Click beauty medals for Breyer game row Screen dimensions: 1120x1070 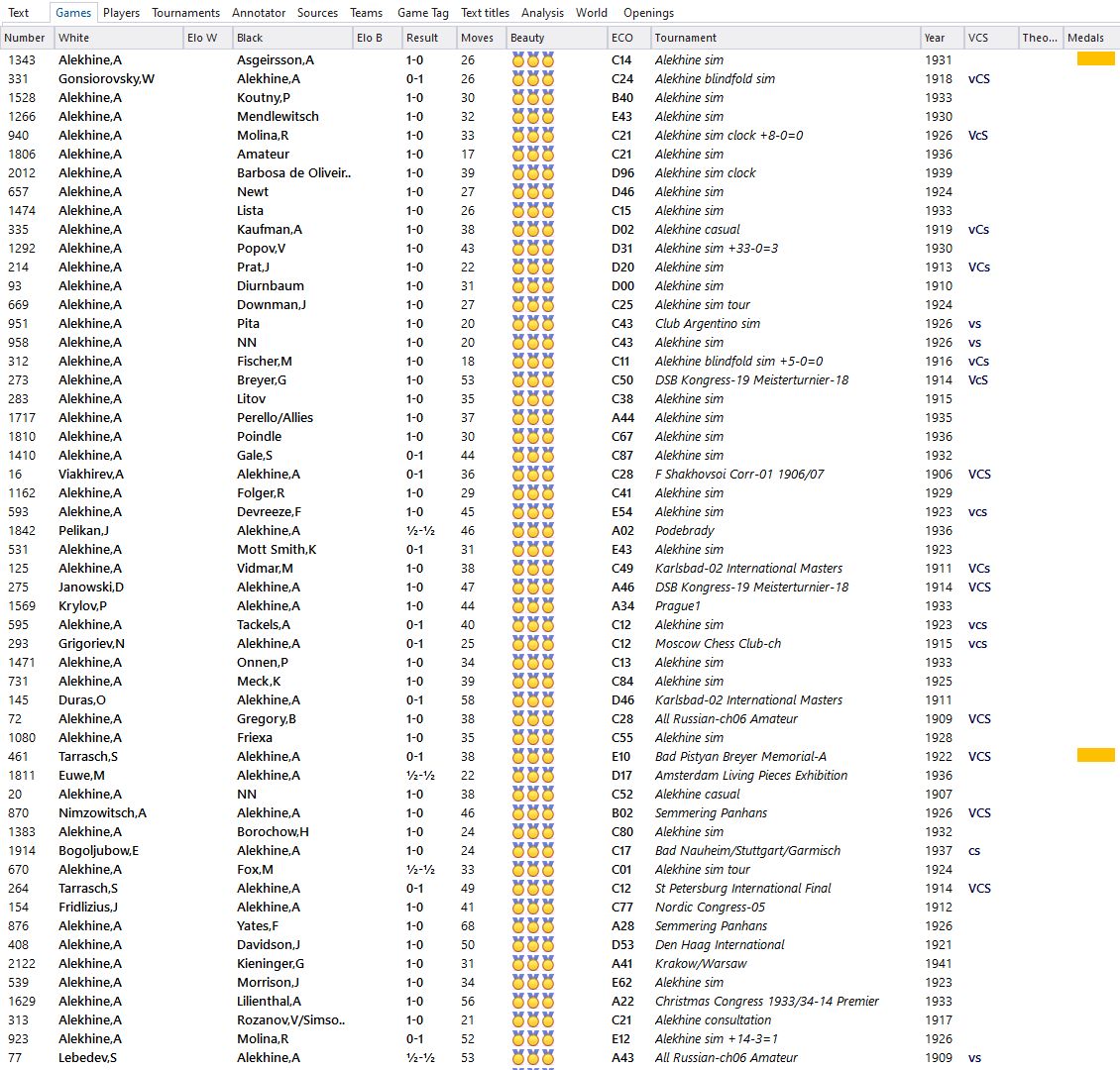pos(532,380)
